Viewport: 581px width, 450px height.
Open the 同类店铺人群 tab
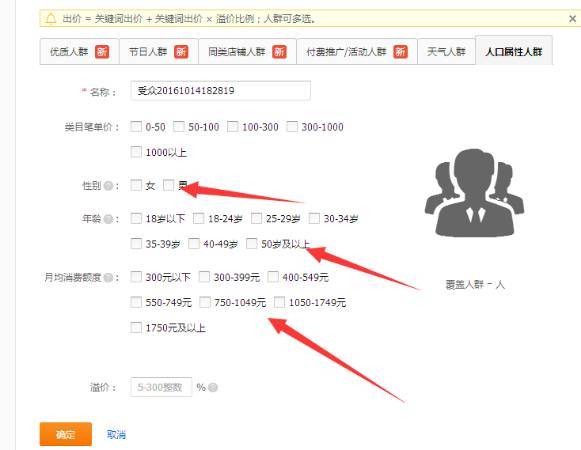pos(247,52)
